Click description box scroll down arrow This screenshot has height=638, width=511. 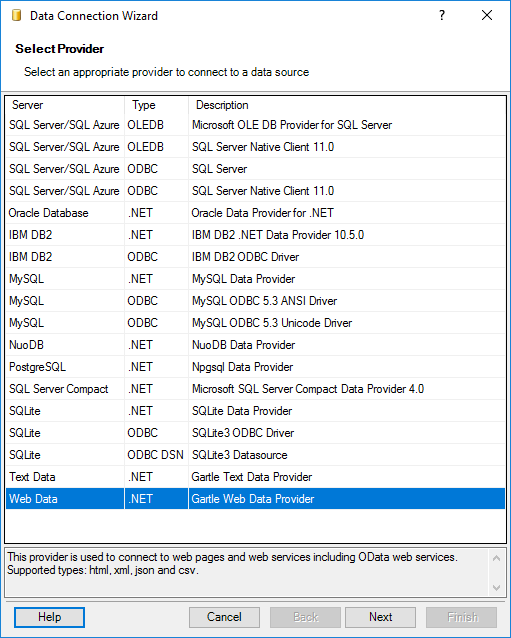[496, 588]
